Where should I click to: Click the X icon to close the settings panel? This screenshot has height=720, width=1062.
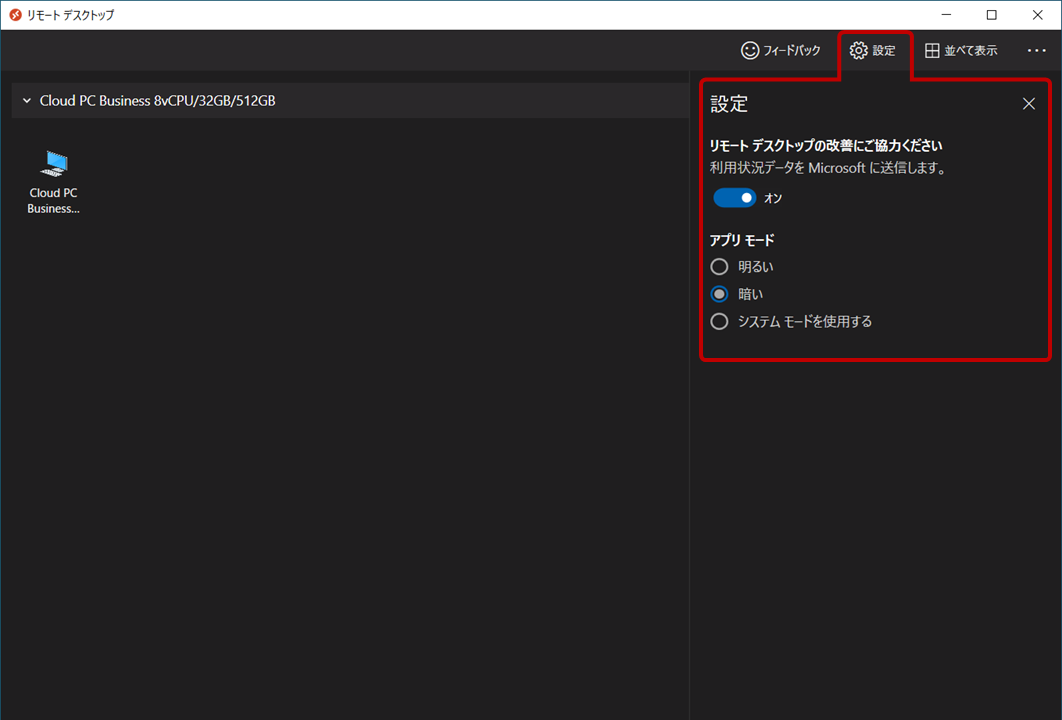click(1029, 103)
